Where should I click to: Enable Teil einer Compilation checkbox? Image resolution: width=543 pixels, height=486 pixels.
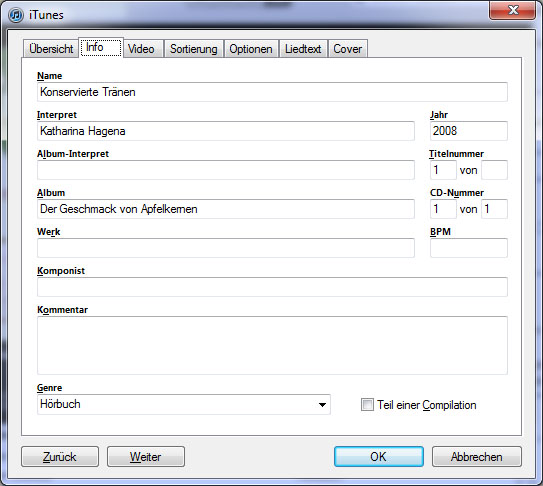tap(367, 404)
